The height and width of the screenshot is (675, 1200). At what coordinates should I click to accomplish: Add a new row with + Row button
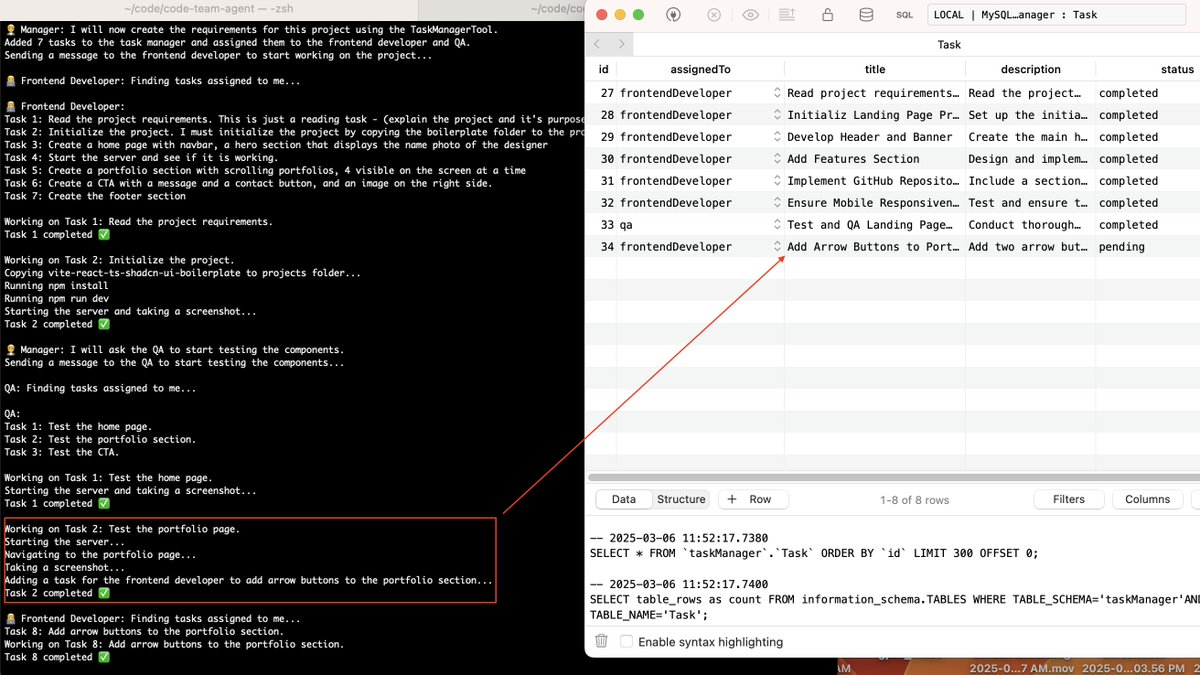point(753,499)
